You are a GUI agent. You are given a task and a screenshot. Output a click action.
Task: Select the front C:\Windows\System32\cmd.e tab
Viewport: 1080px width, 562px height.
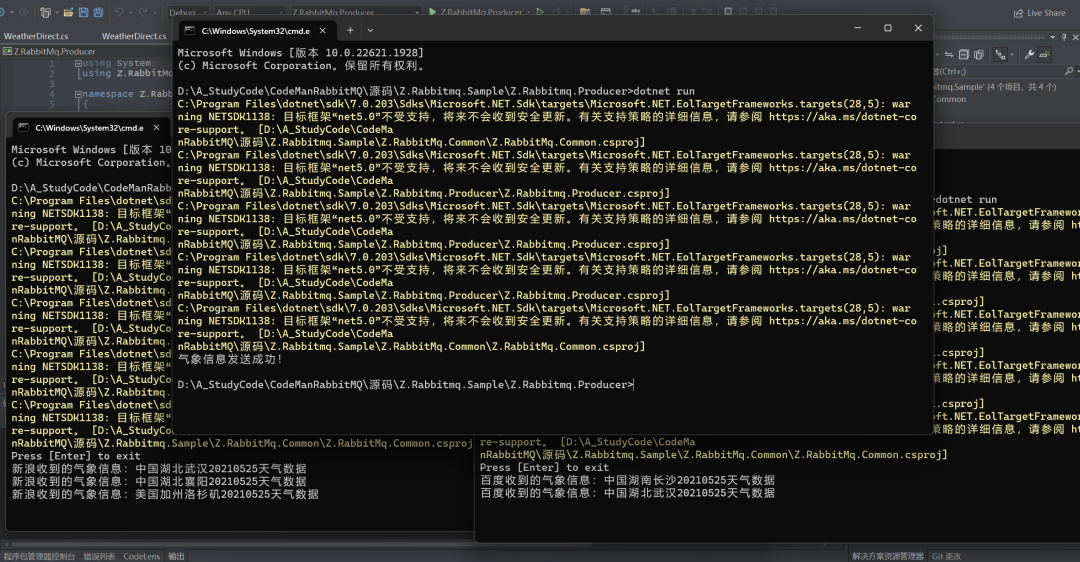pyautogui.click(x=256, y=31)
